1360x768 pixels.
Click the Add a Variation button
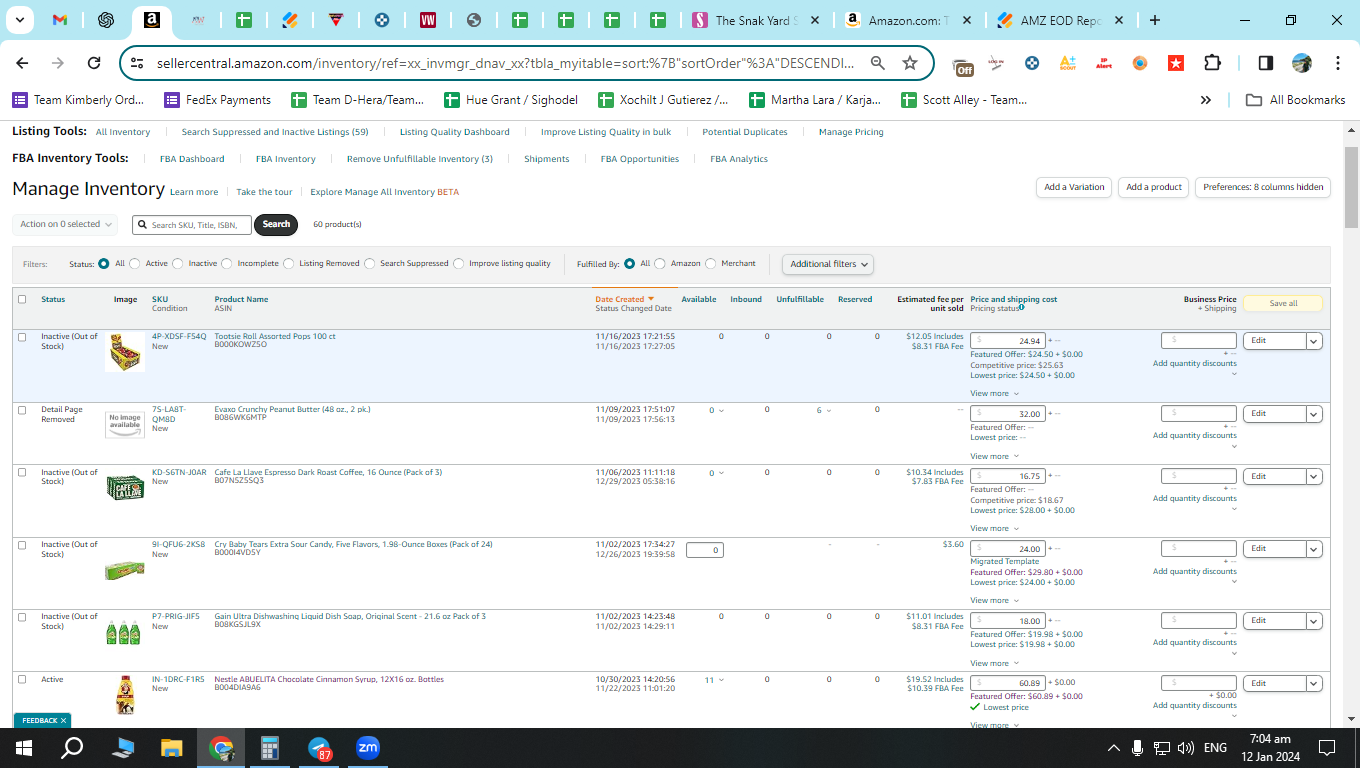tap(1074, 187)
